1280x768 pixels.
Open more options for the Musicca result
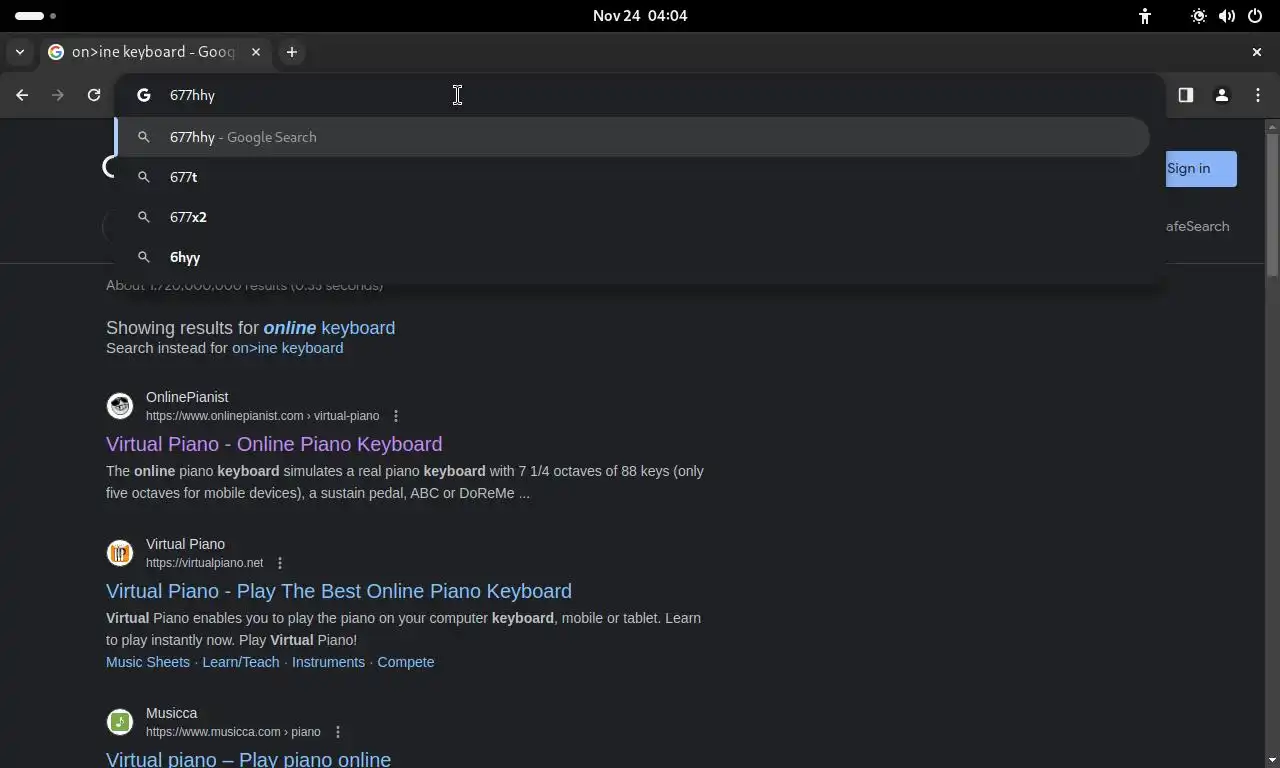tap(338, 732)
